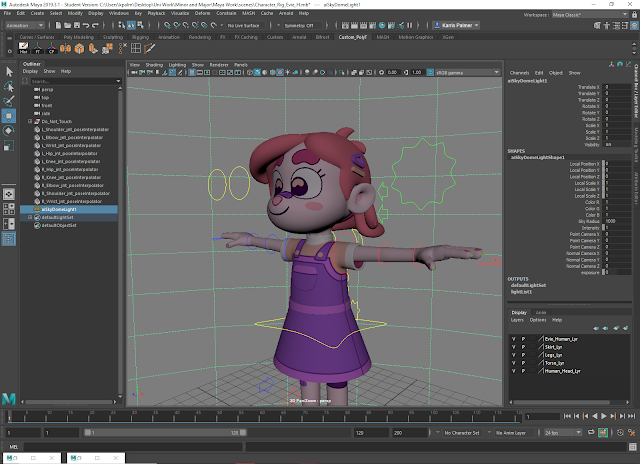Open the layer editor Options menu
The height and width of the screenshot is (464, 640).
tap(538, 320)
